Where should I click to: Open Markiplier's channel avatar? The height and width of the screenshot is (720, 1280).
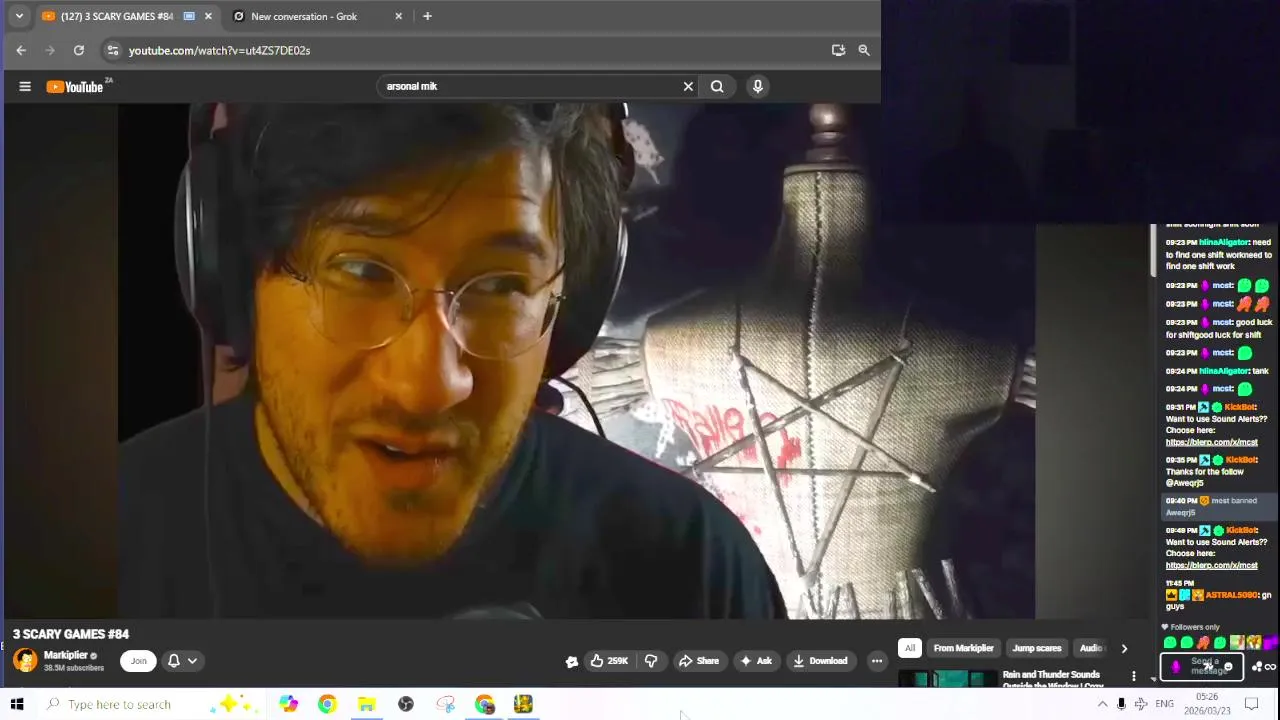click(25, 660)
